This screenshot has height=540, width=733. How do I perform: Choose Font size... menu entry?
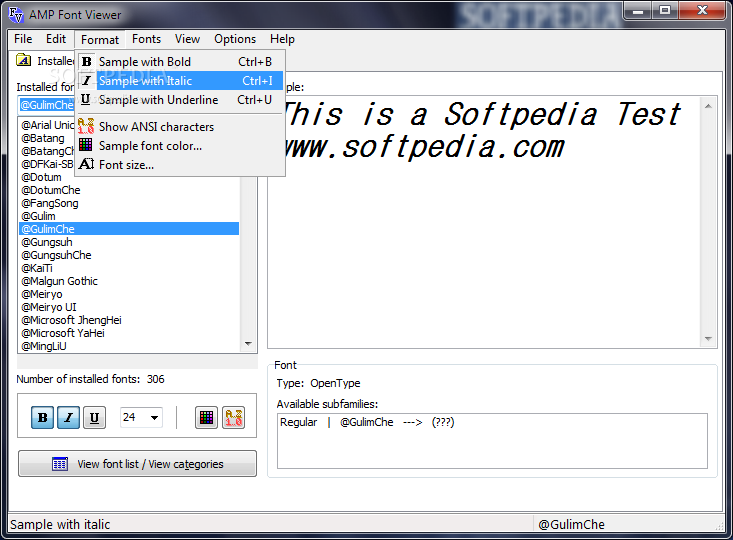[180, 165]
